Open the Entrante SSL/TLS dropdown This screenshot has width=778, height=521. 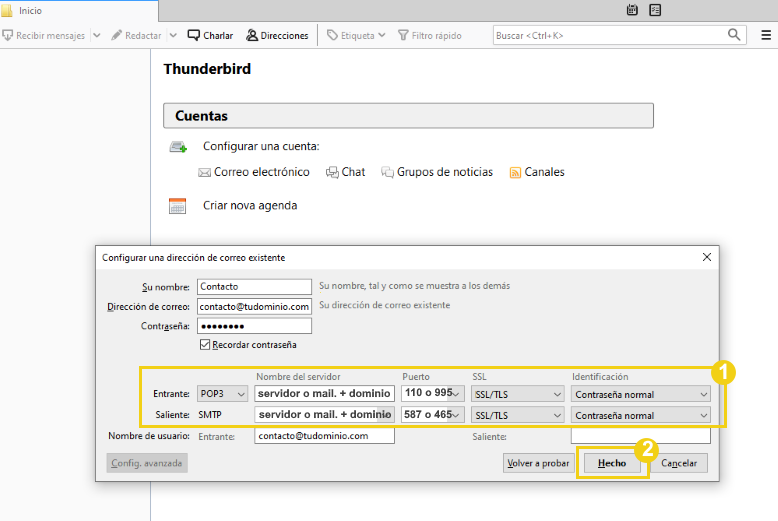point(518,394)
